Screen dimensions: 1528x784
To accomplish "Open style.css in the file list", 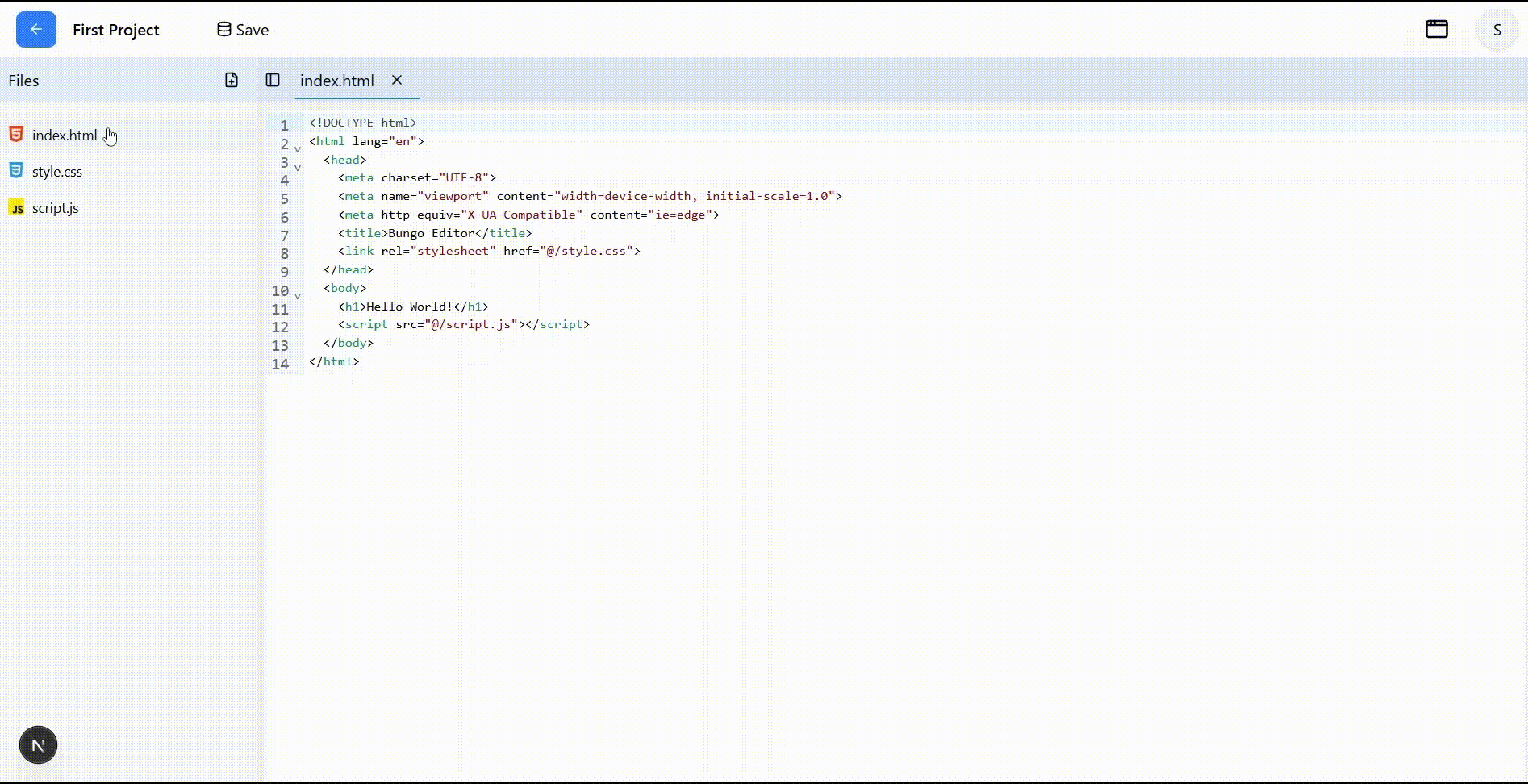I will [57, 171].
